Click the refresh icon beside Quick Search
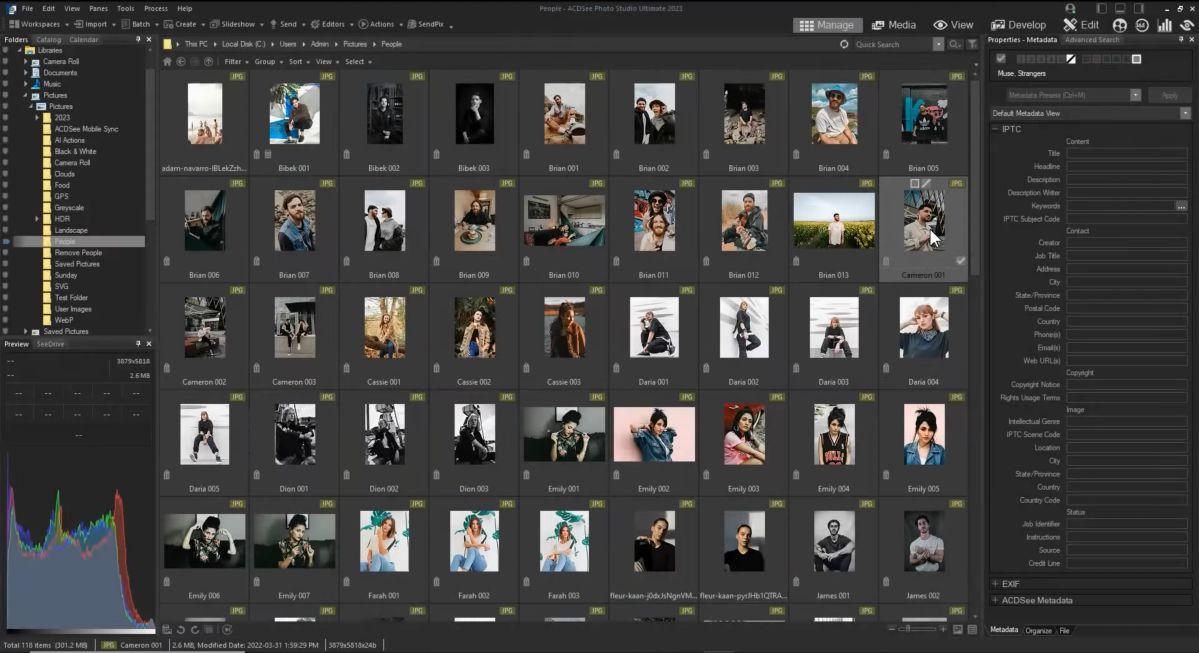Screen dimensions: 1199x653 tap(844, 44)
